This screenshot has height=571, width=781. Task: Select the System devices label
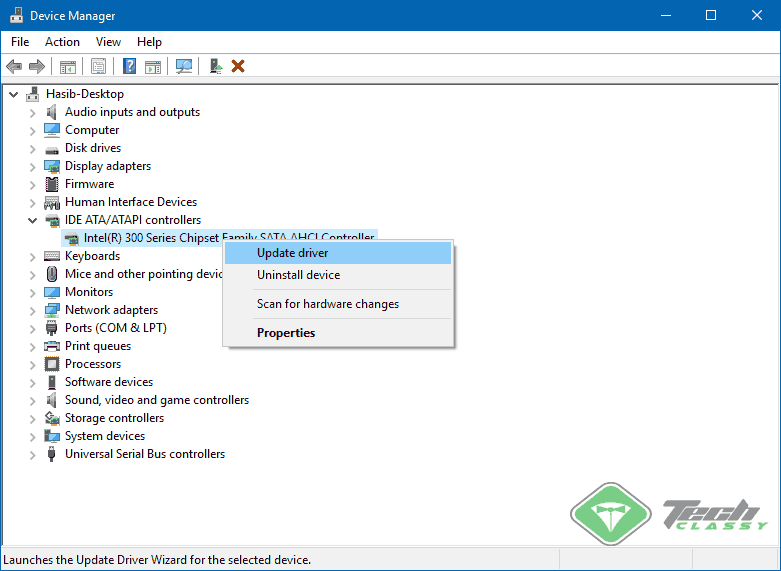coord(105,436)
